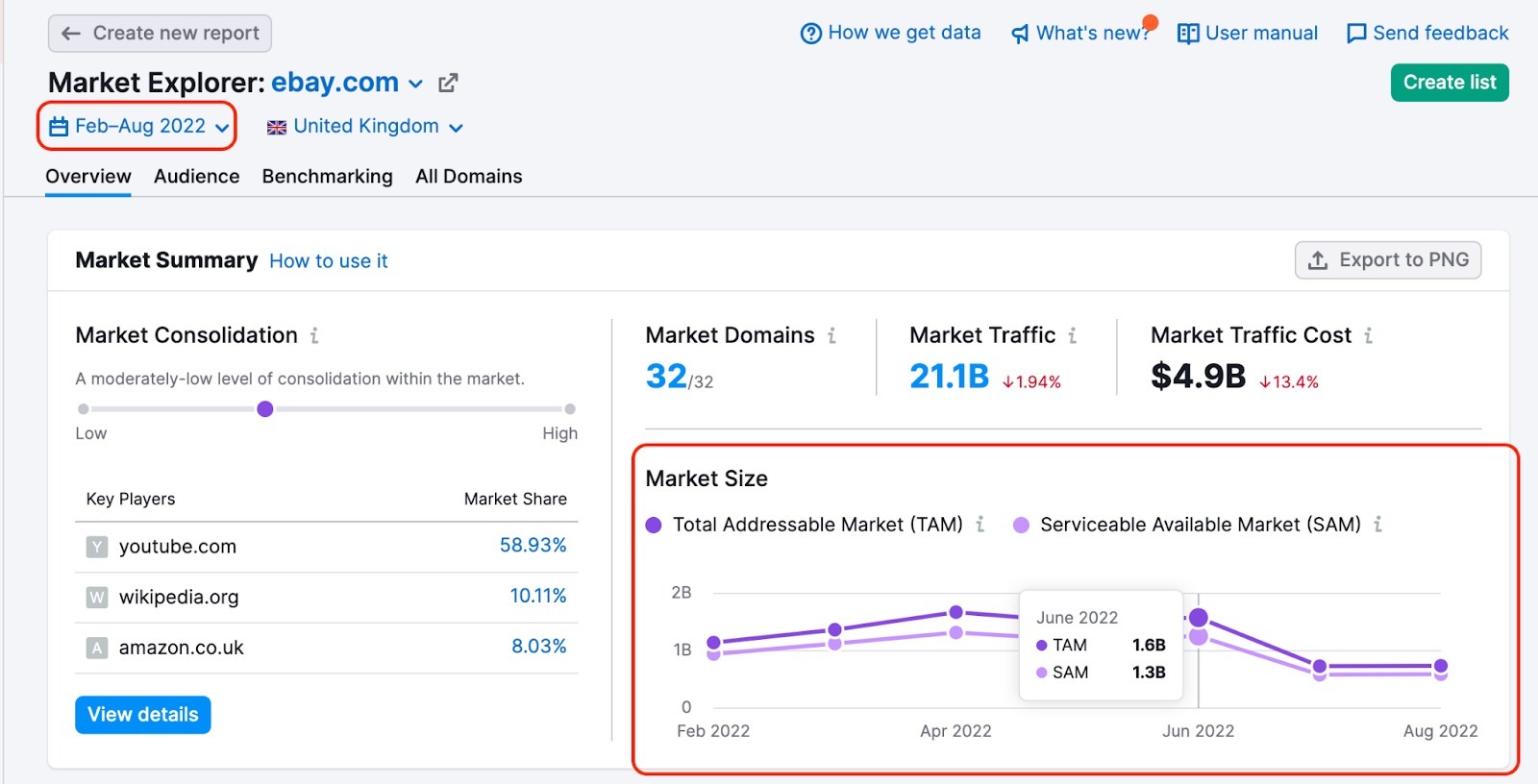The image size is (1538, 784).
Task: Click the wikipedia.org favicon icon
Action: (x=97, y=598)
